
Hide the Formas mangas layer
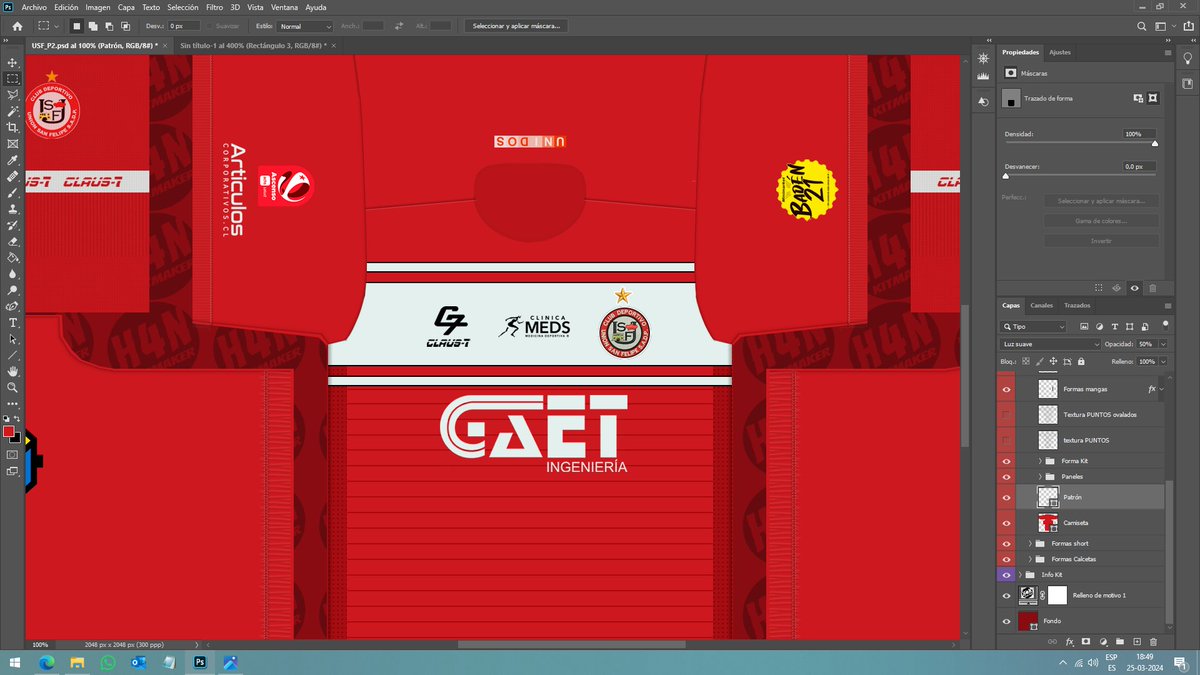coord(1007,388)
